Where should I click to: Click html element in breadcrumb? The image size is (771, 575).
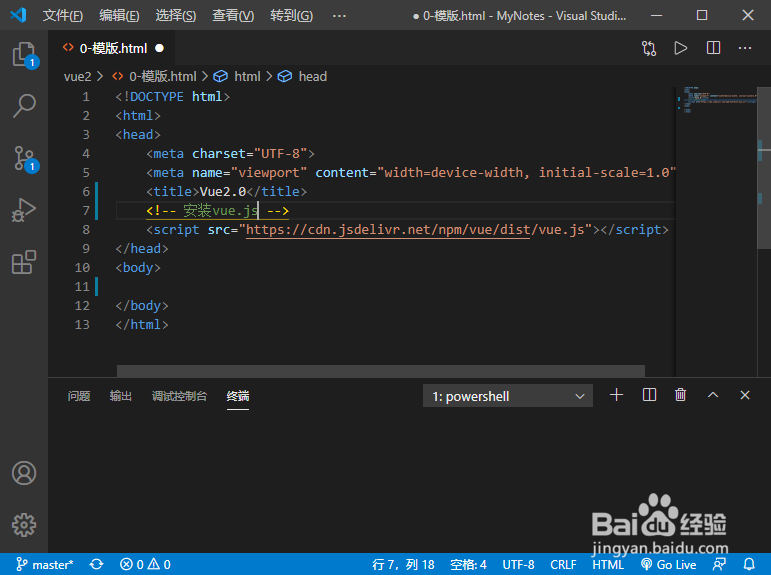click(x=247, y=76)
